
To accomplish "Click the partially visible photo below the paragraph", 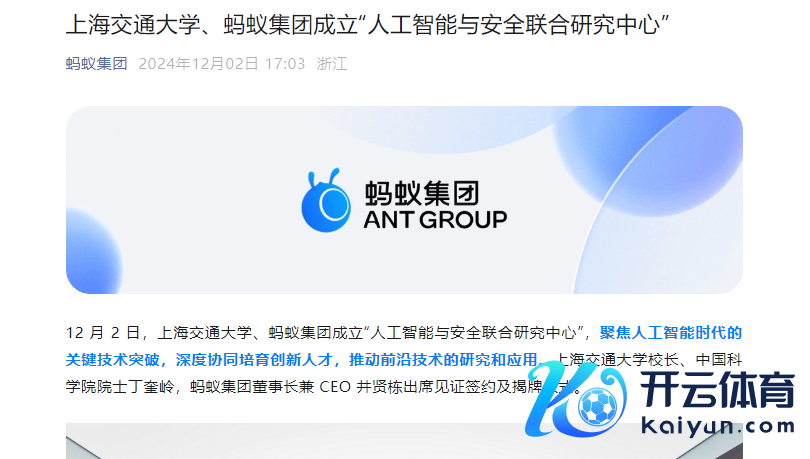I will [404, 441].
